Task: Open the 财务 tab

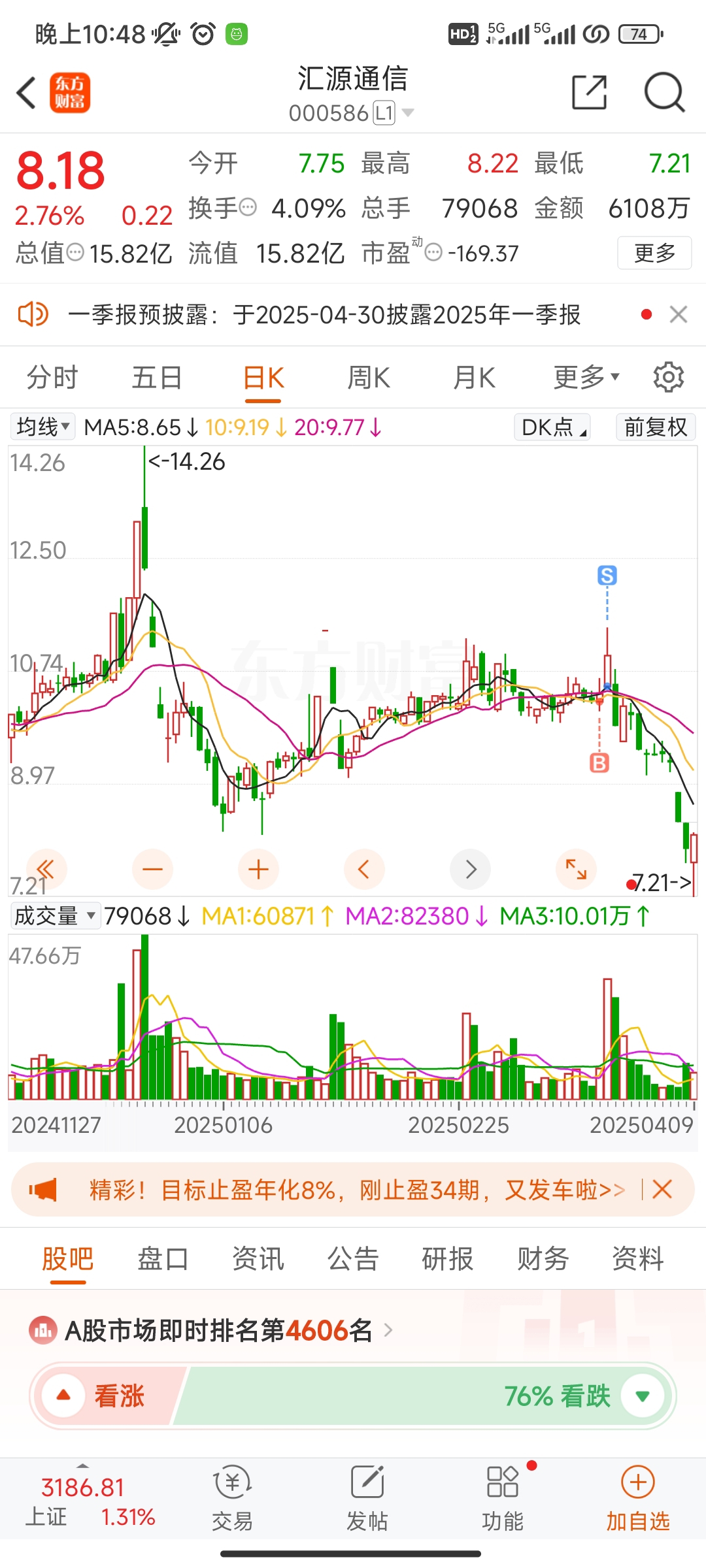Action: click(543, 1258)
